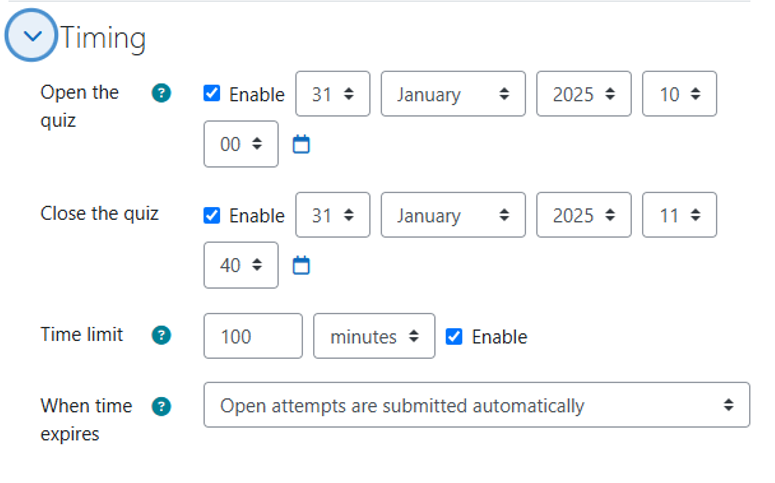The image size is (775, 483).
Task: Collapse the Timing section chevron
Action: 33,37
